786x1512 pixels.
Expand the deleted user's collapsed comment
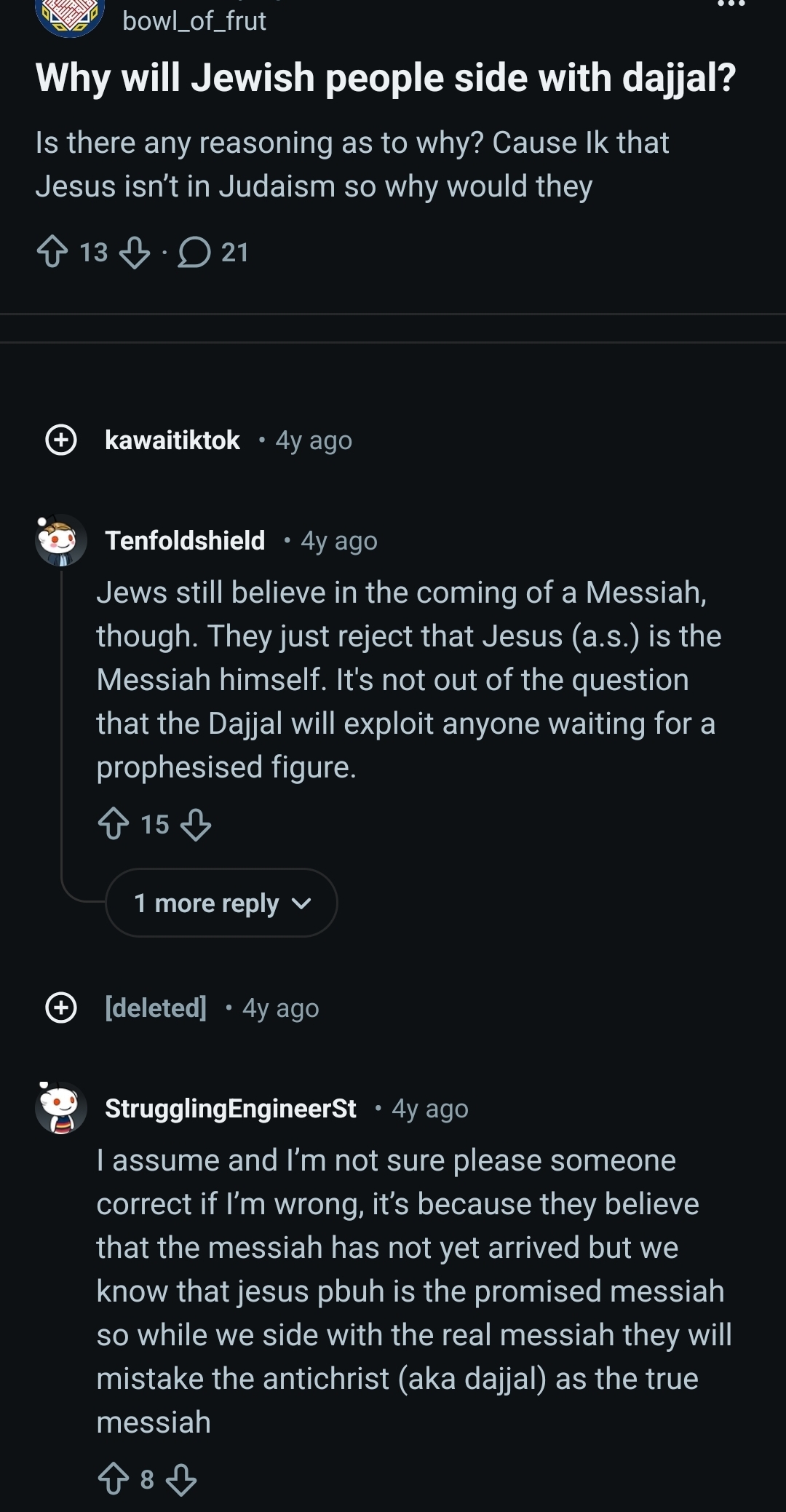point(61,1008)
